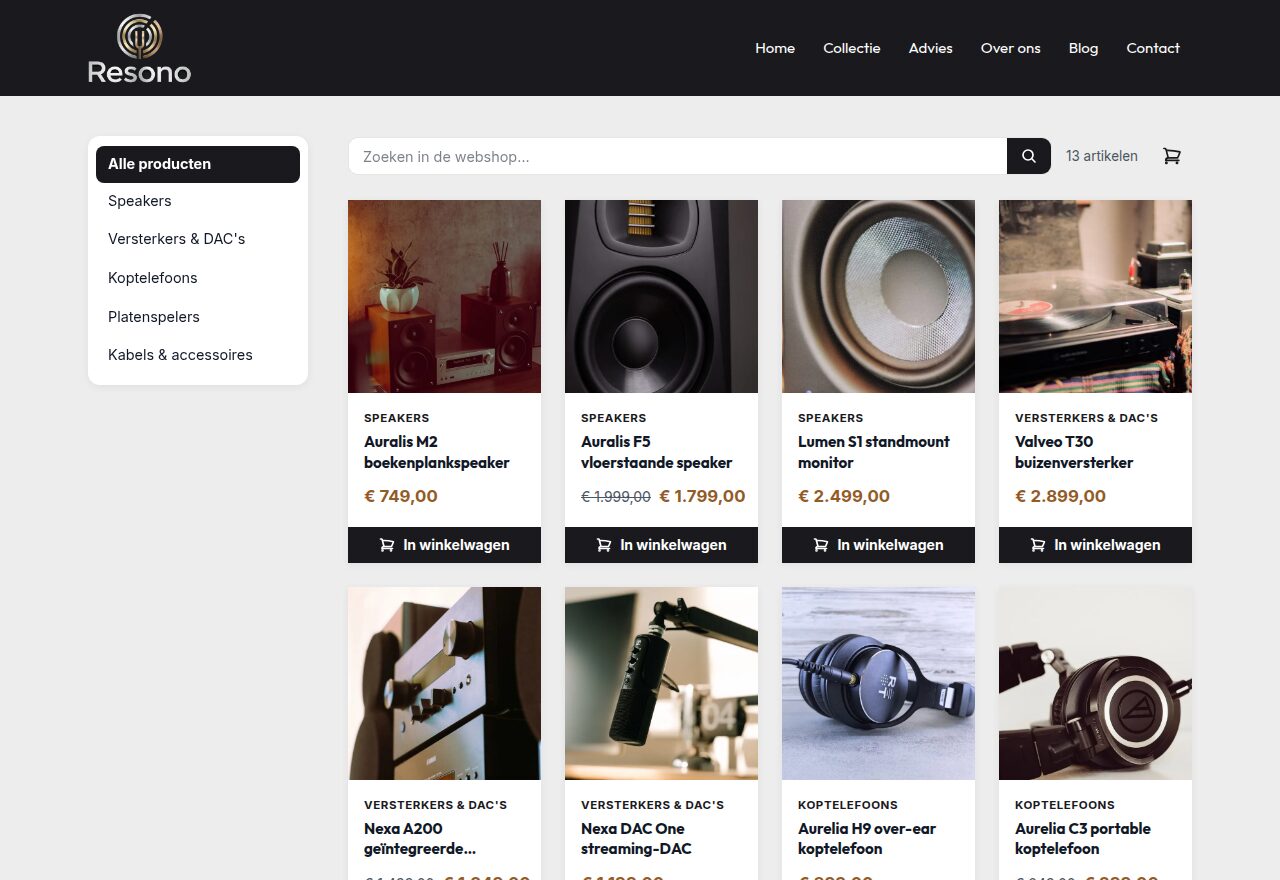This screenshot has height=880, width=1280.
Task: Add Lumen S1 standmount monitor to cart
Action: click(x=878, y=545)
